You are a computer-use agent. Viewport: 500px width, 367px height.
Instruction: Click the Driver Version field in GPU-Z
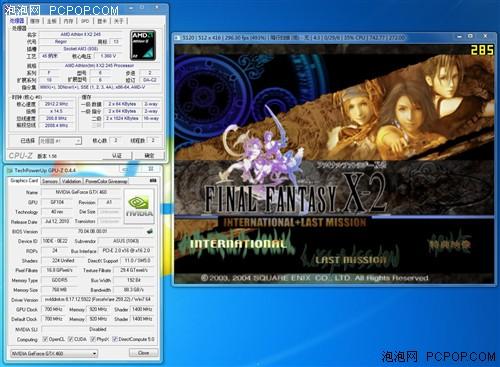(x=97, y=299)
